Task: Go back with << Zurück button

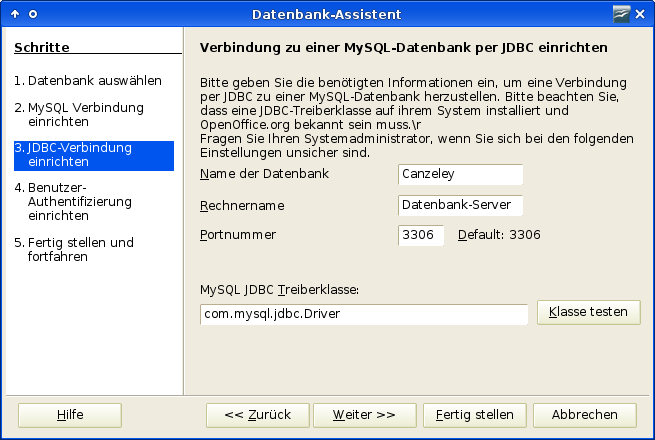Action: pyautogui.click(x=258, y=415)
